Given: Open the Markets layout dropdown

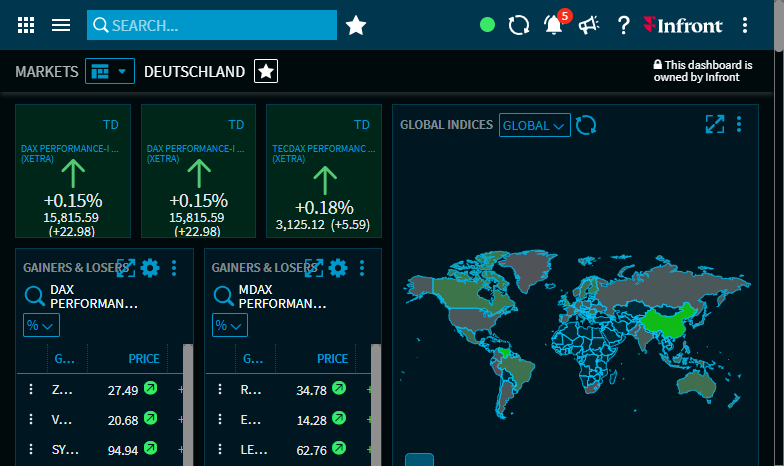Looking at the screenshot, I should (110, 71).
